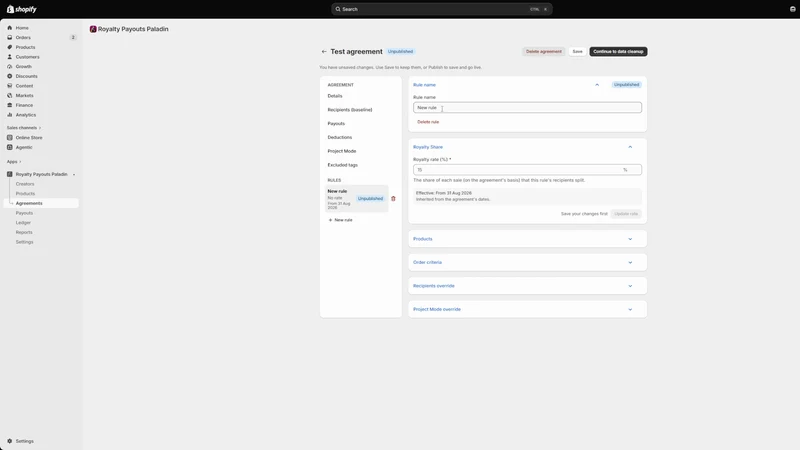The height and width of the screenshot is (450, 800).
Task: Open Online Store channel
Action: point(29,137)
